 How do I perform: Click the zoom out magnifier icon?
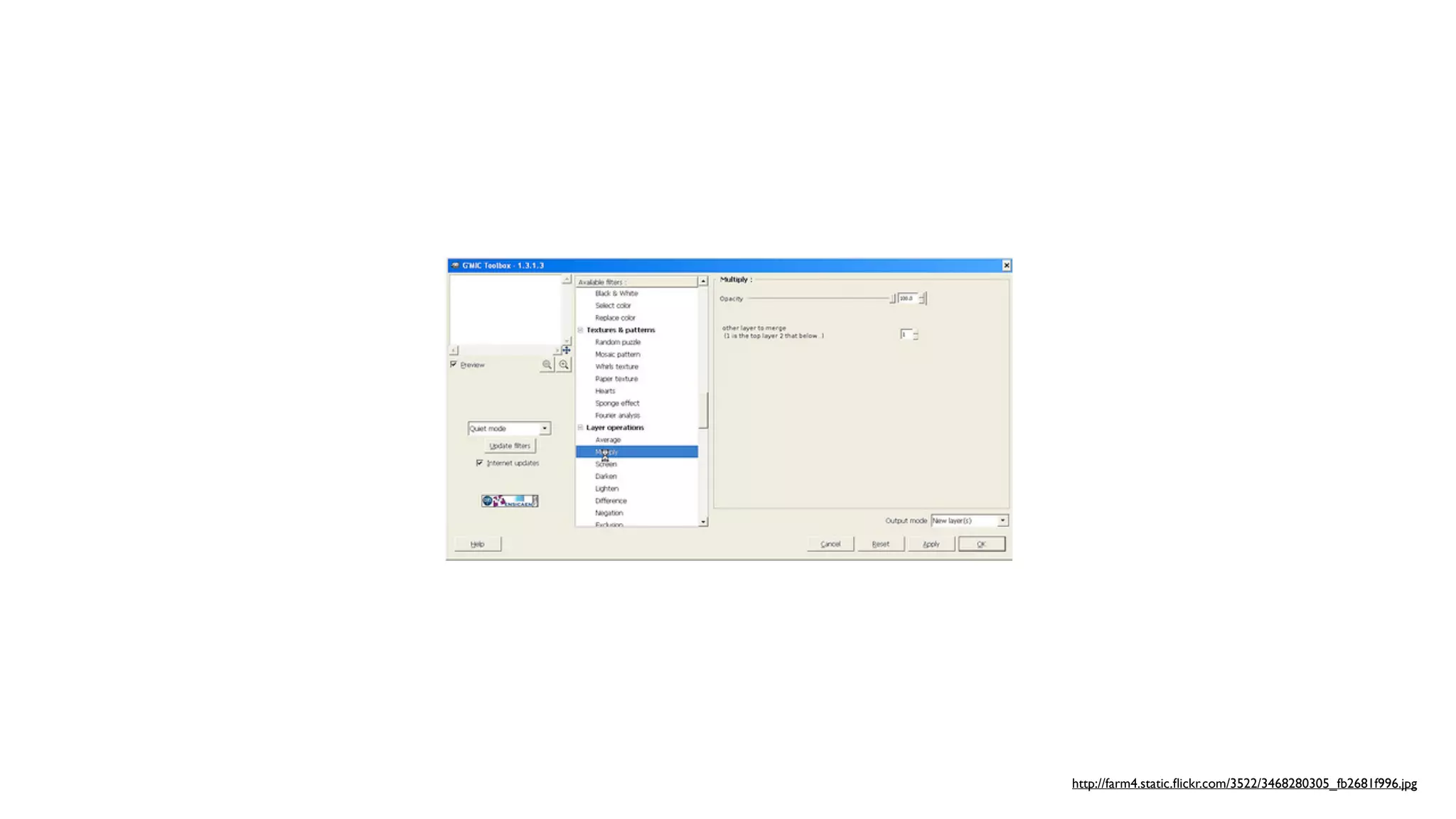(x=547, y=365)
